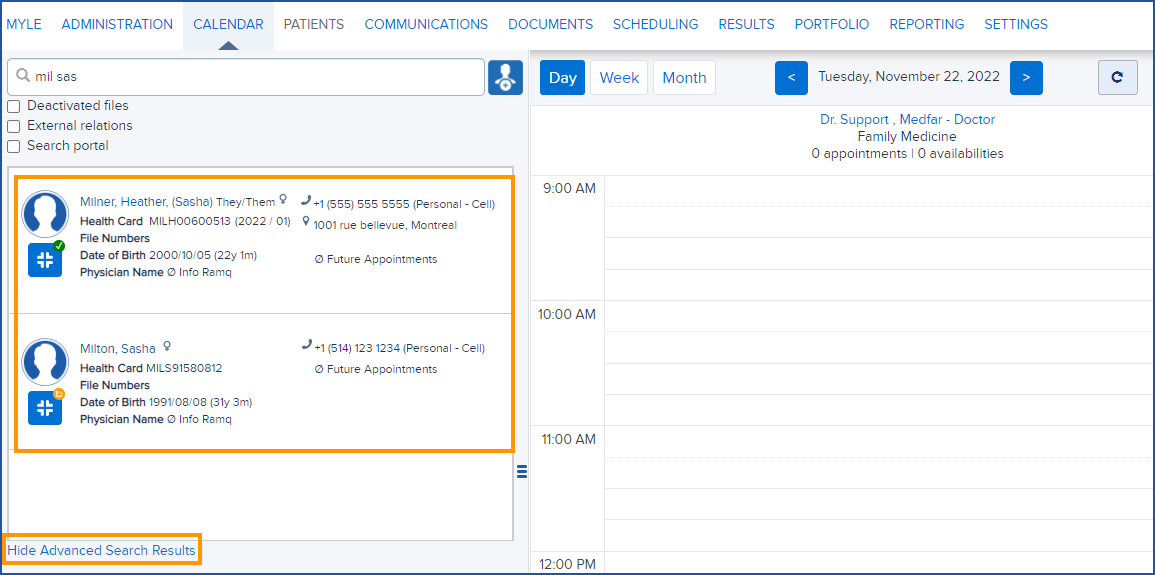Switch to Month calendar view

pyautogui.click(x=684, y=78)
